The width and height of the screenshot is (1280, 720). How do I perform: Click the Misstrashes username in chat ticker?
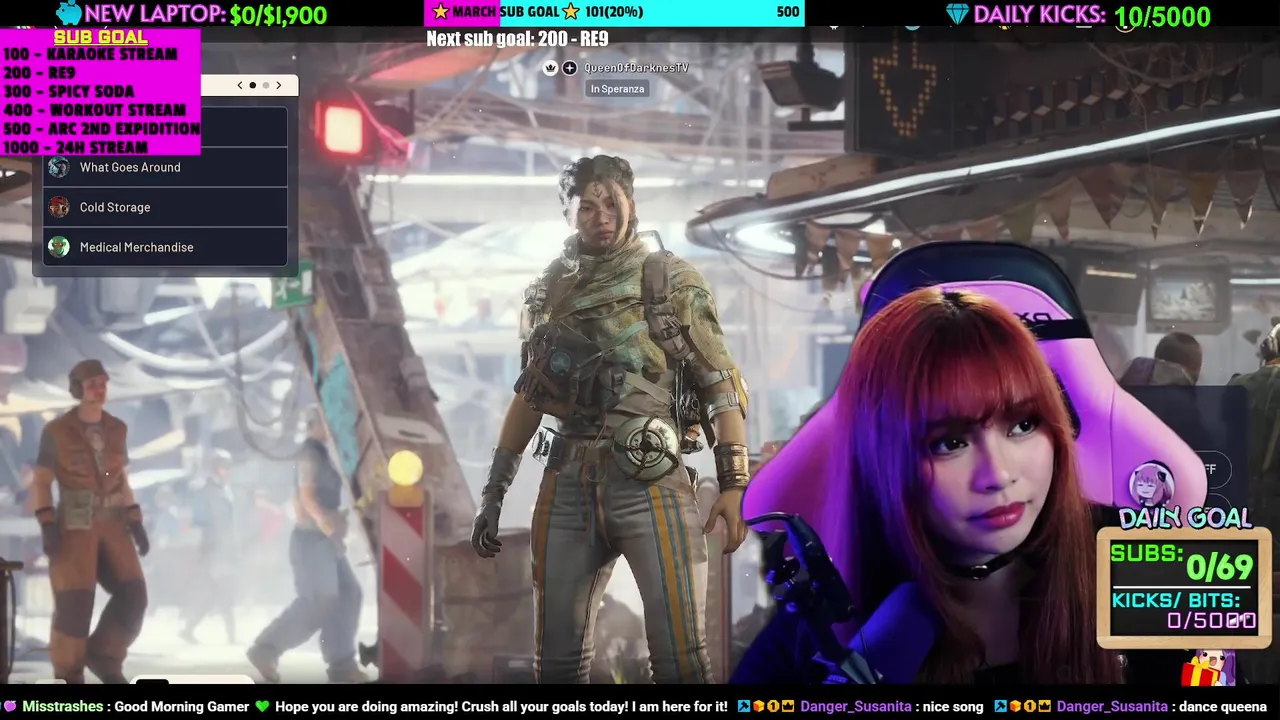[x=63, y=707]
